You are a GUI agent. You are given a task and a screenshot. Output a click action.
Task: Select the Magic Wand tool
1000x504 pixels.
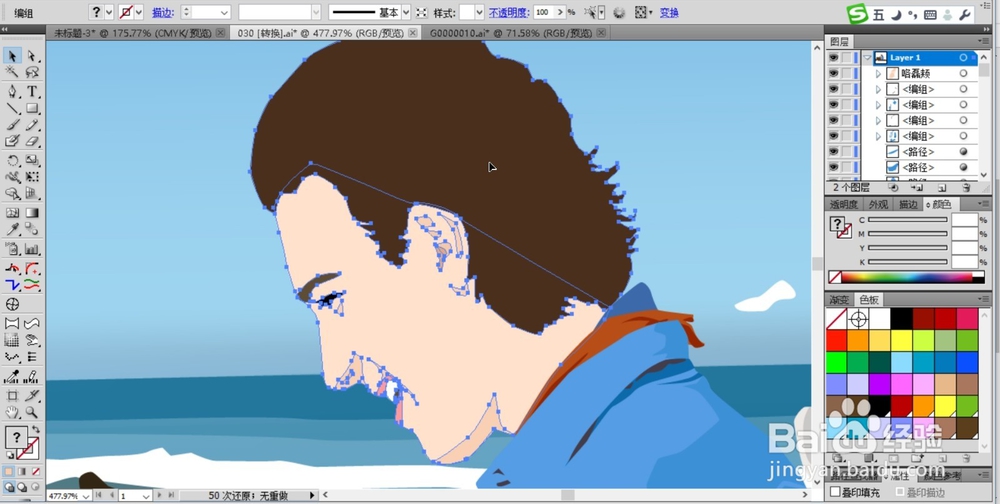pyautogui.click(x=12, y=73)
